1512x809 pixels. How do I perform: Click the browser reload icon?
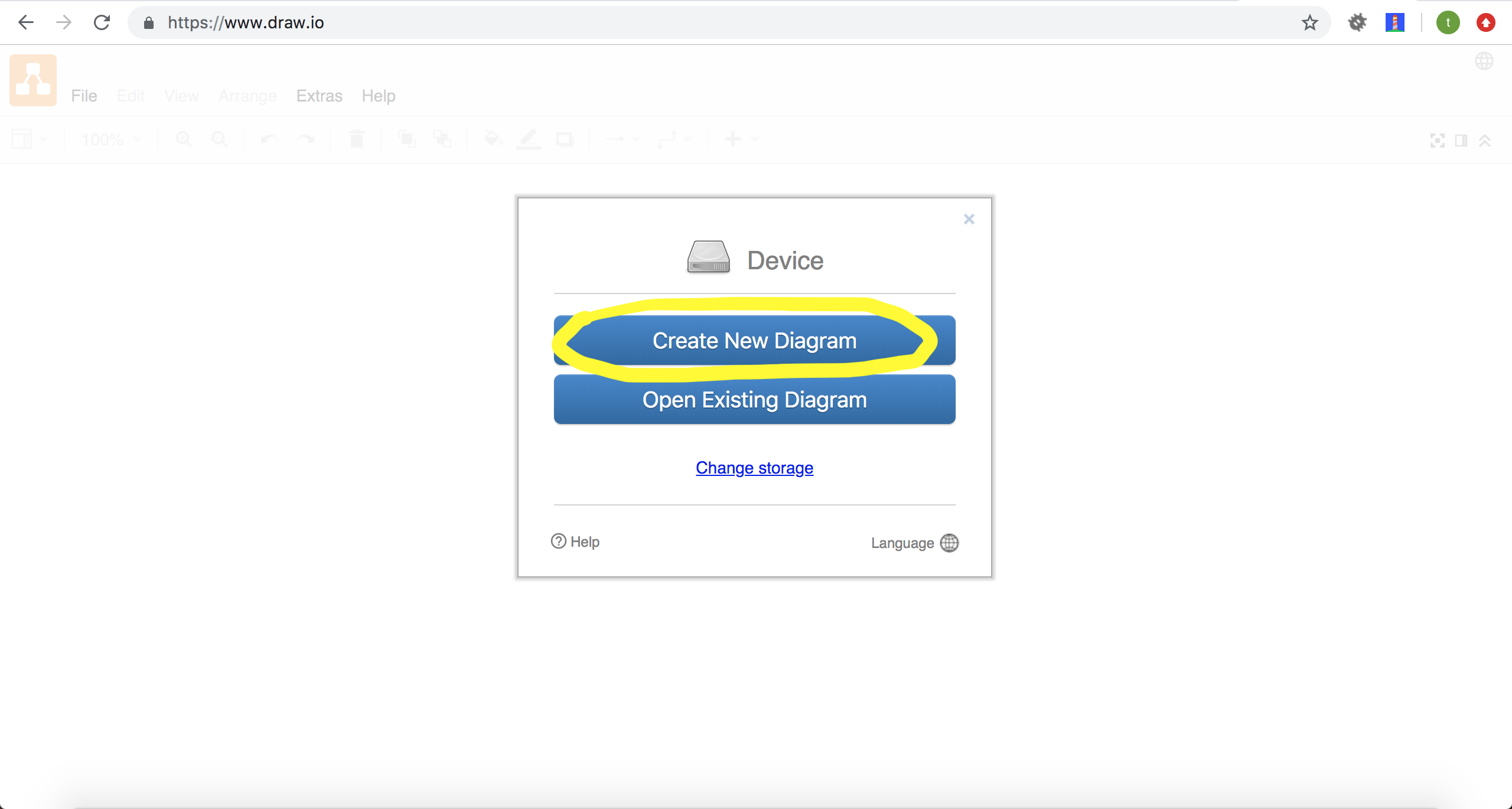[102, 22]
